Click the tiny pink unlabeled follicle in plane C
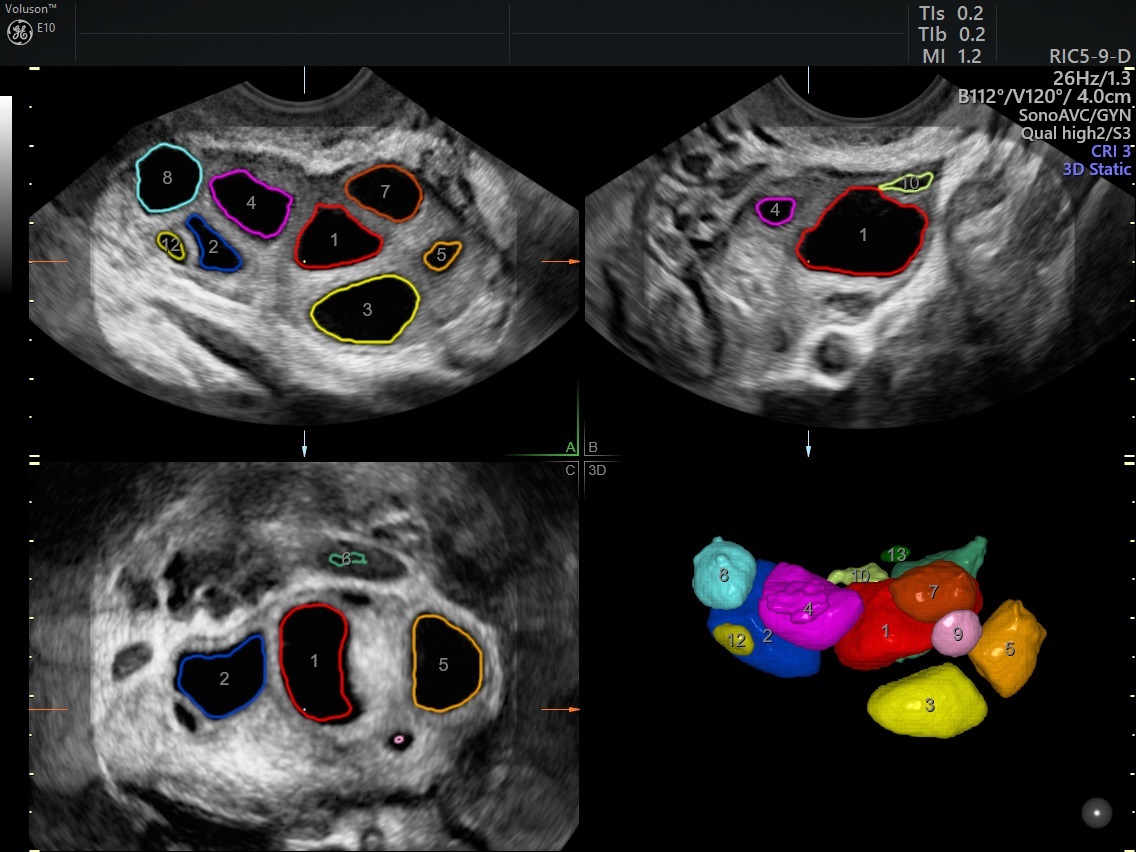Viewport: 1136px width, 852px height. coord(399,740)
